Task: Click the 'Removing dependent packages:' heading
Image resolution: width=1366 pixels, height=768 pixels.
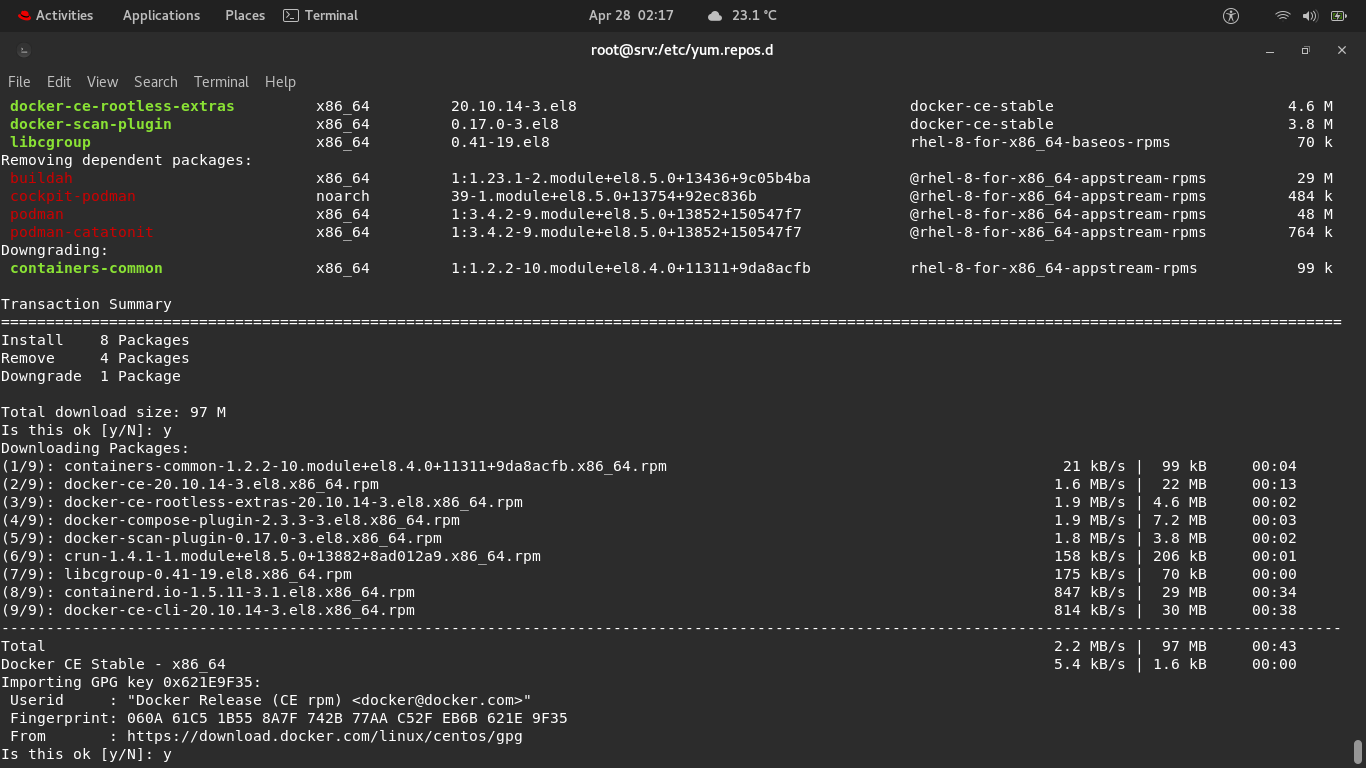Action: (x=127, y=160)
